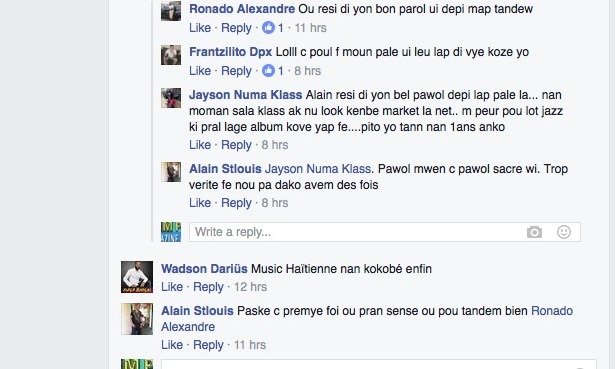Reply to Wadson Dariüs's comment
The image size is (615, 369).
pyautogui.click(x=208, y=287)
